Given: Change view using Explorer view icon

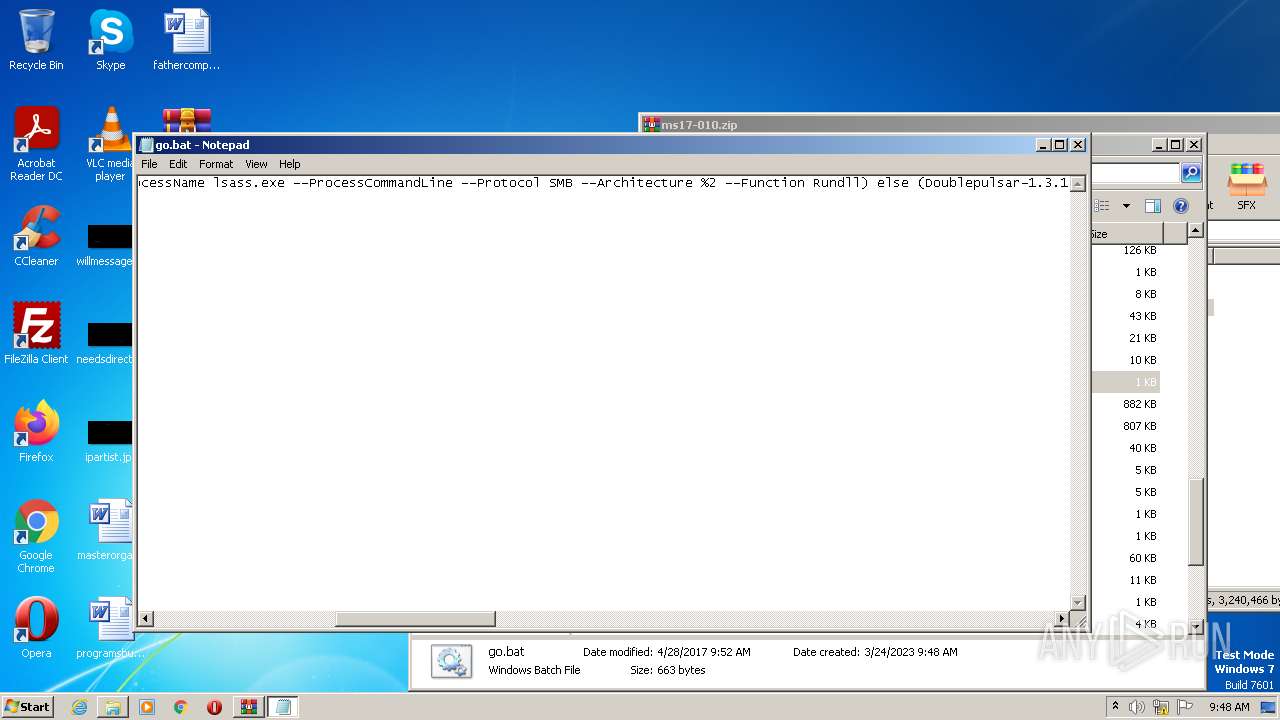Looking at the screenshot, I should [x=1102, y=206].
